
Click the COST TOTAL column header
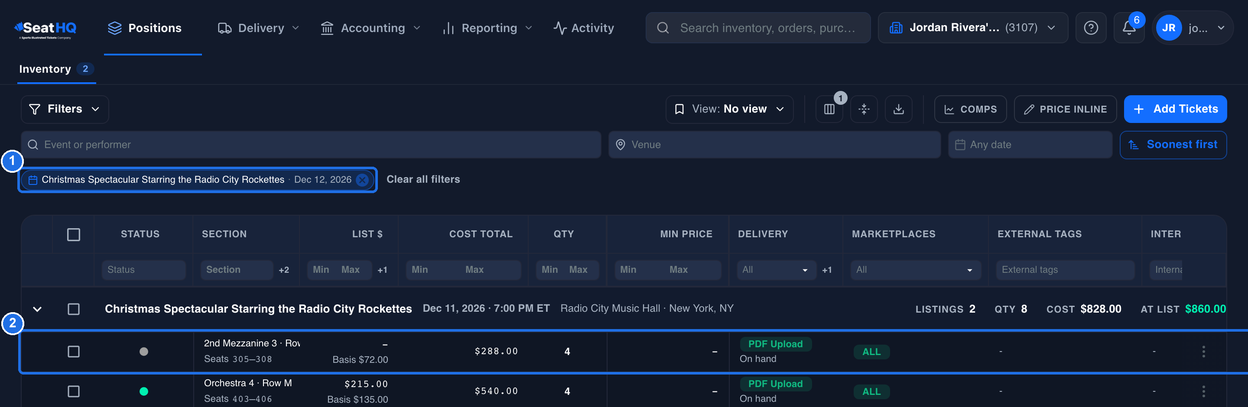coord(481,234)
